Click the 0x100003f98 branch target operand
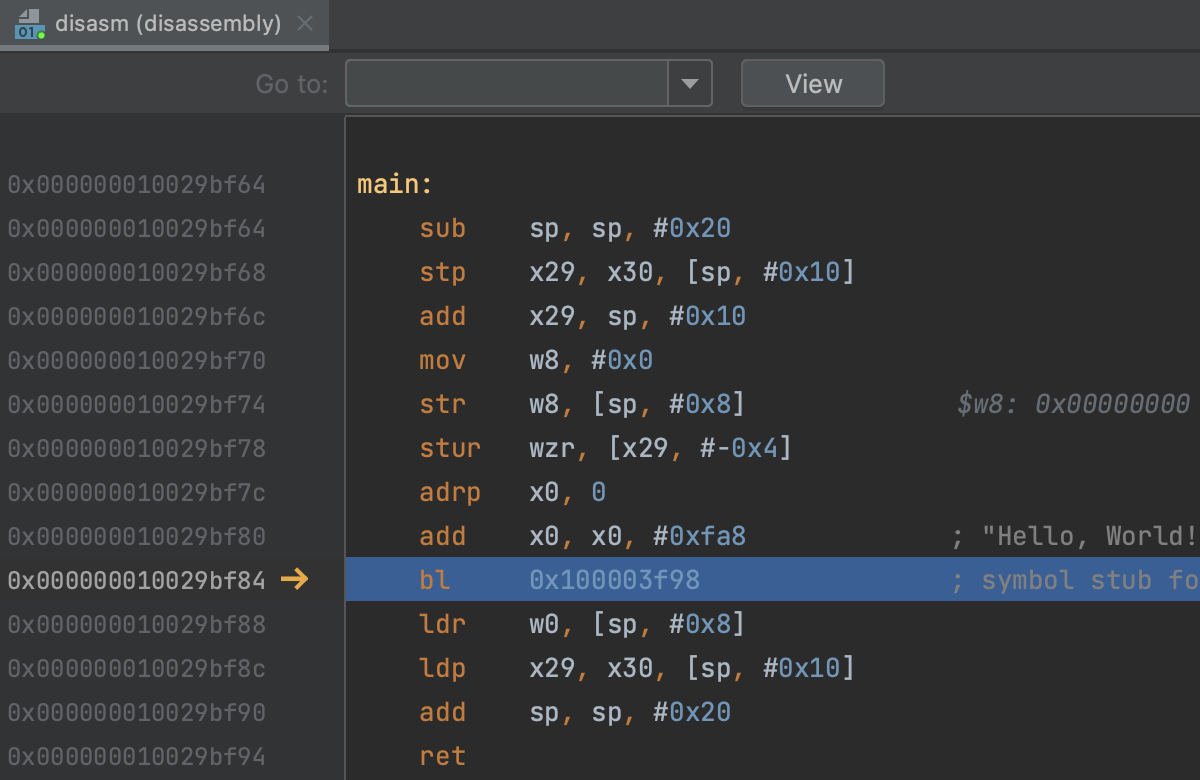The width and height of the screenshot is (1200, 780). [614, 580]
